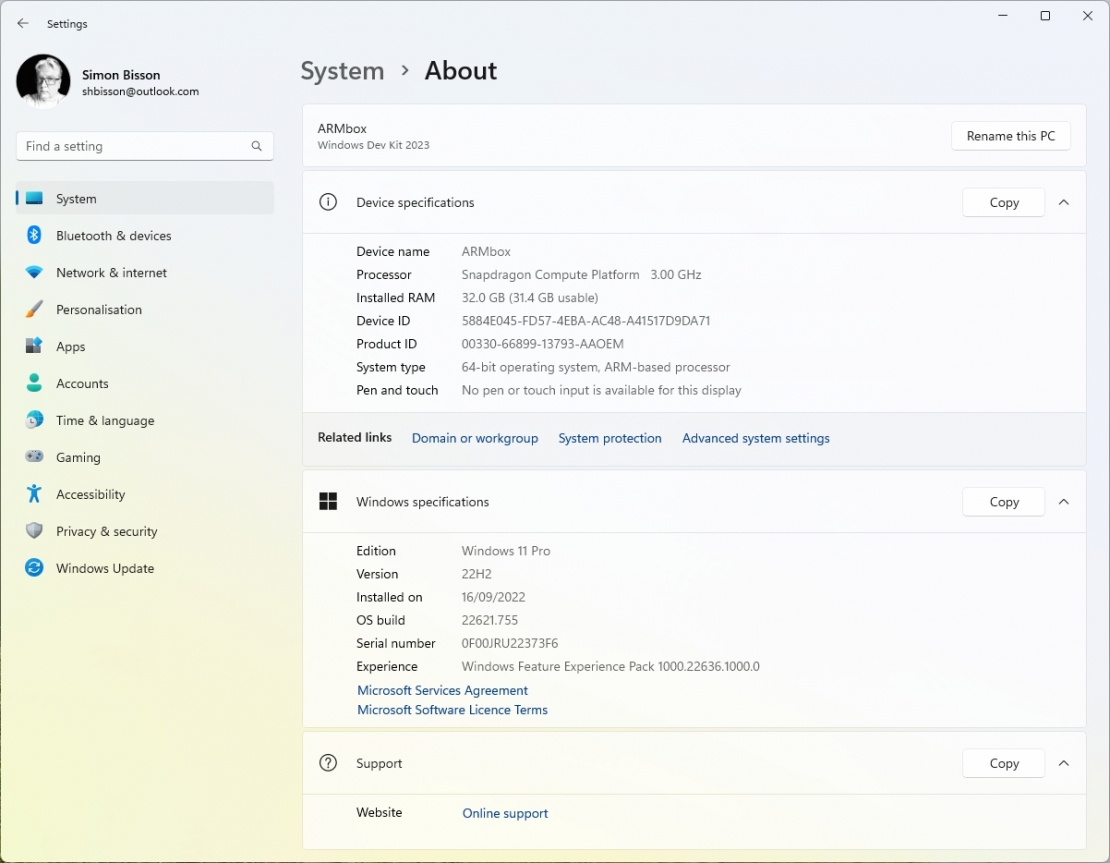Collapse the Support section
The width and height of the screenshot is (1110, 863).
(1064, 763)
